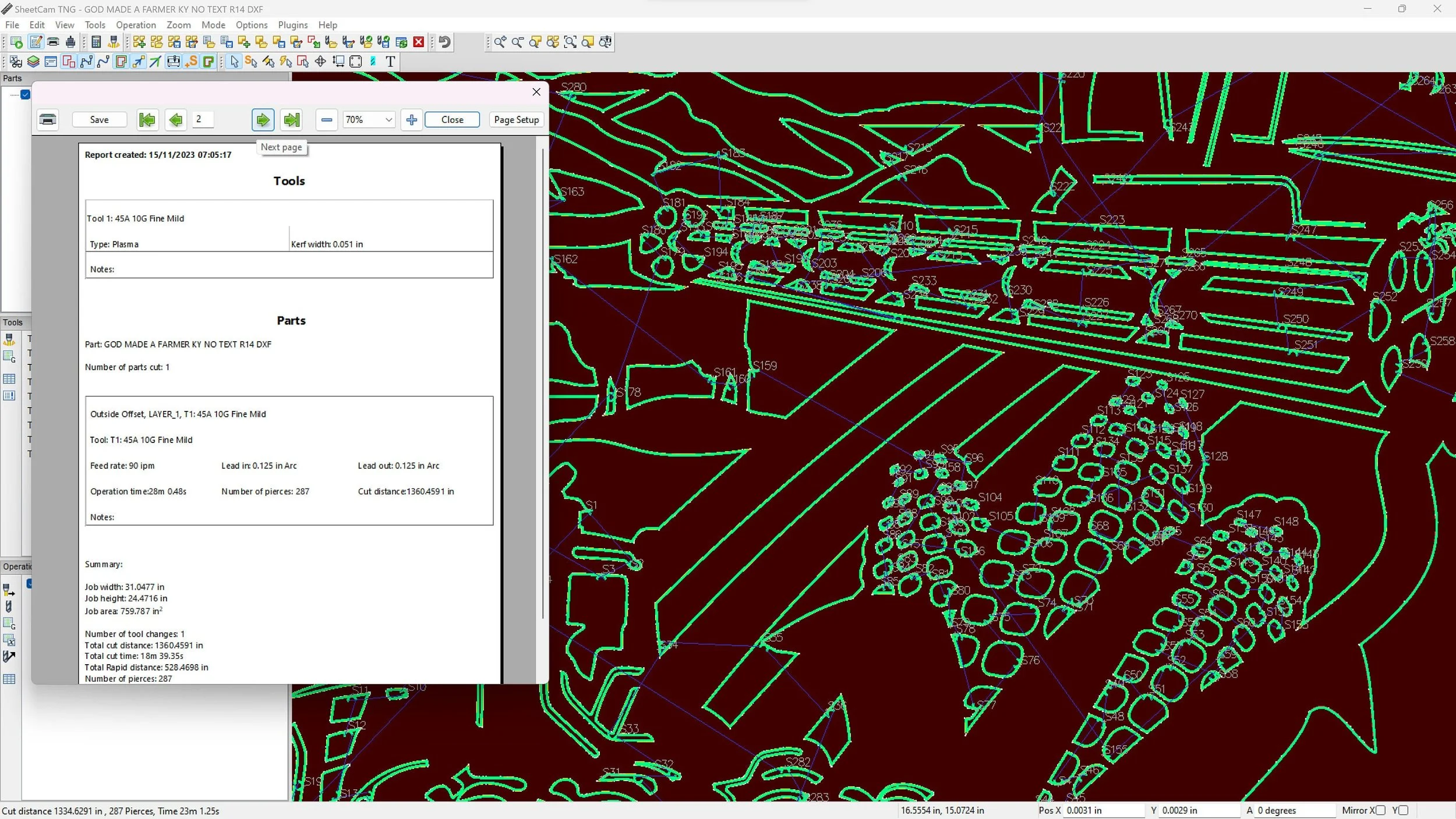Click the page number input field
1456x819 pixels.
pyautogui.click(x=203, y=119)
